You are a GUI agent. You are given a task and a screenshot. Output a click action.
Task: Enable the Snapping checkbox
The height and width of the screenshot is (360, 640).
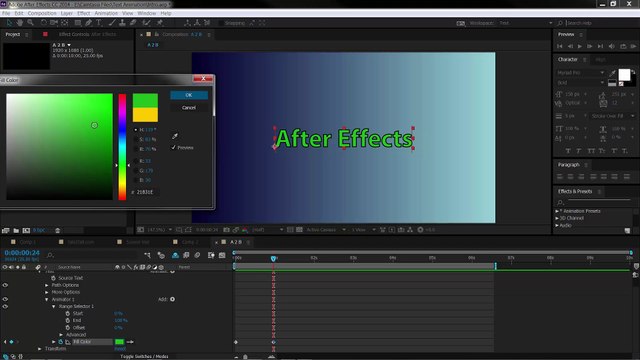(x=221, y=23)
